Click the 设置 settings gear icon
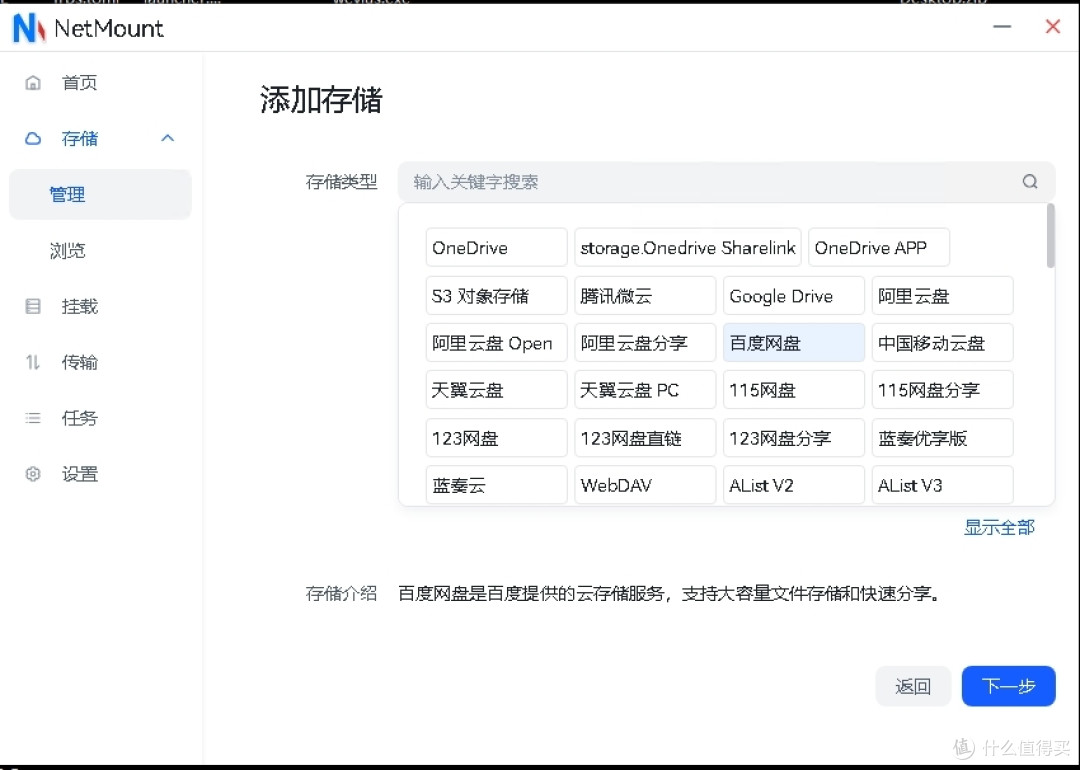 [34, 474]
